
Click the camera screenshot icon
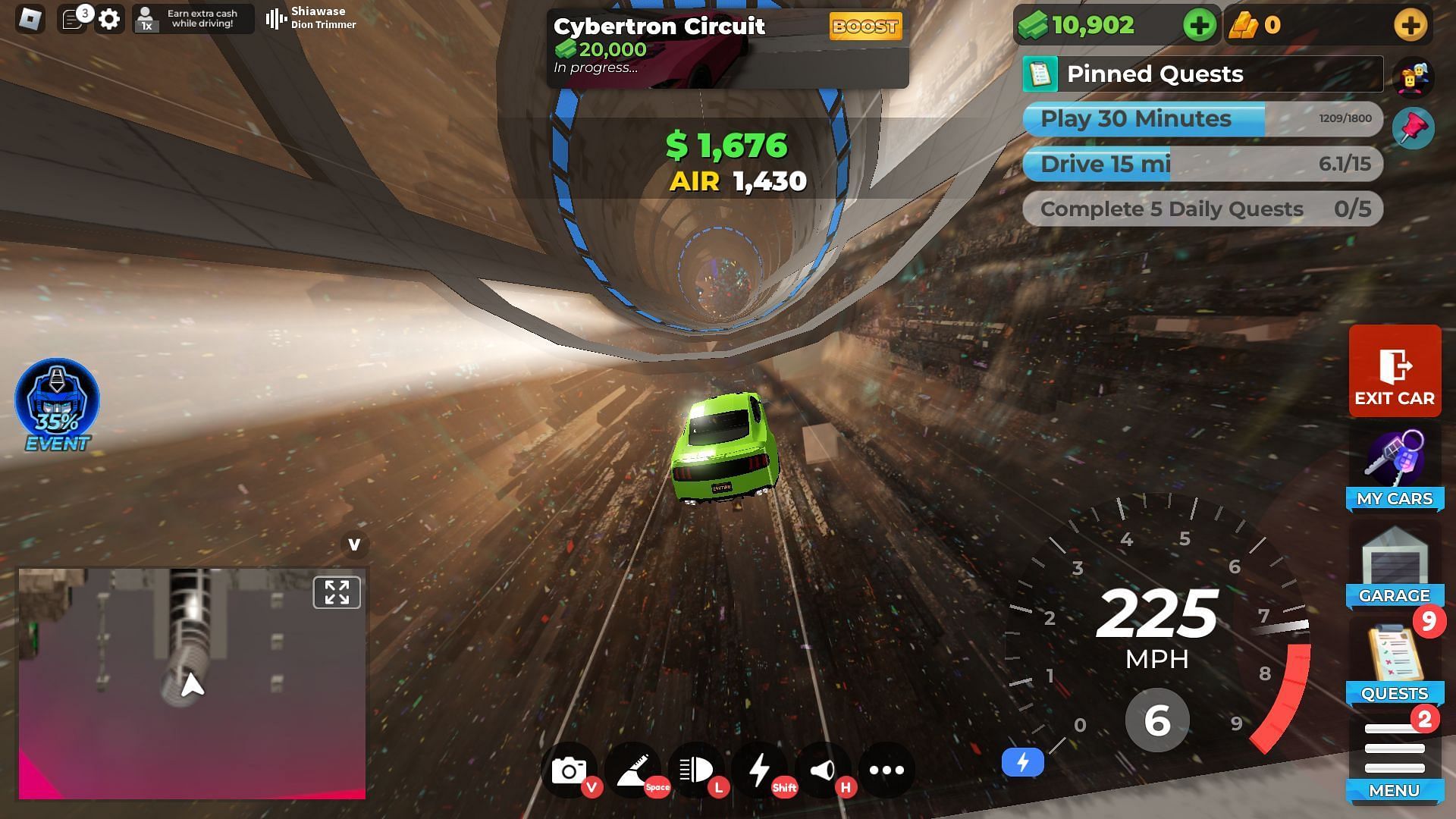click(570, 770)
